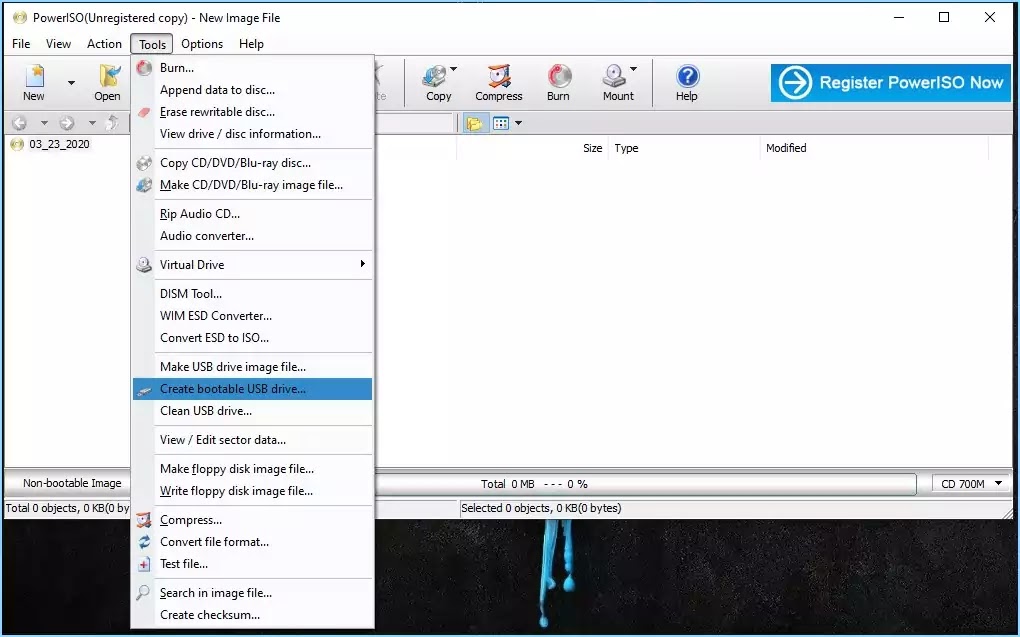Open the CD 700M media size dropdown
Image resolution: width=1020 pixels, height=637 pixels.
tap(971, 483)
